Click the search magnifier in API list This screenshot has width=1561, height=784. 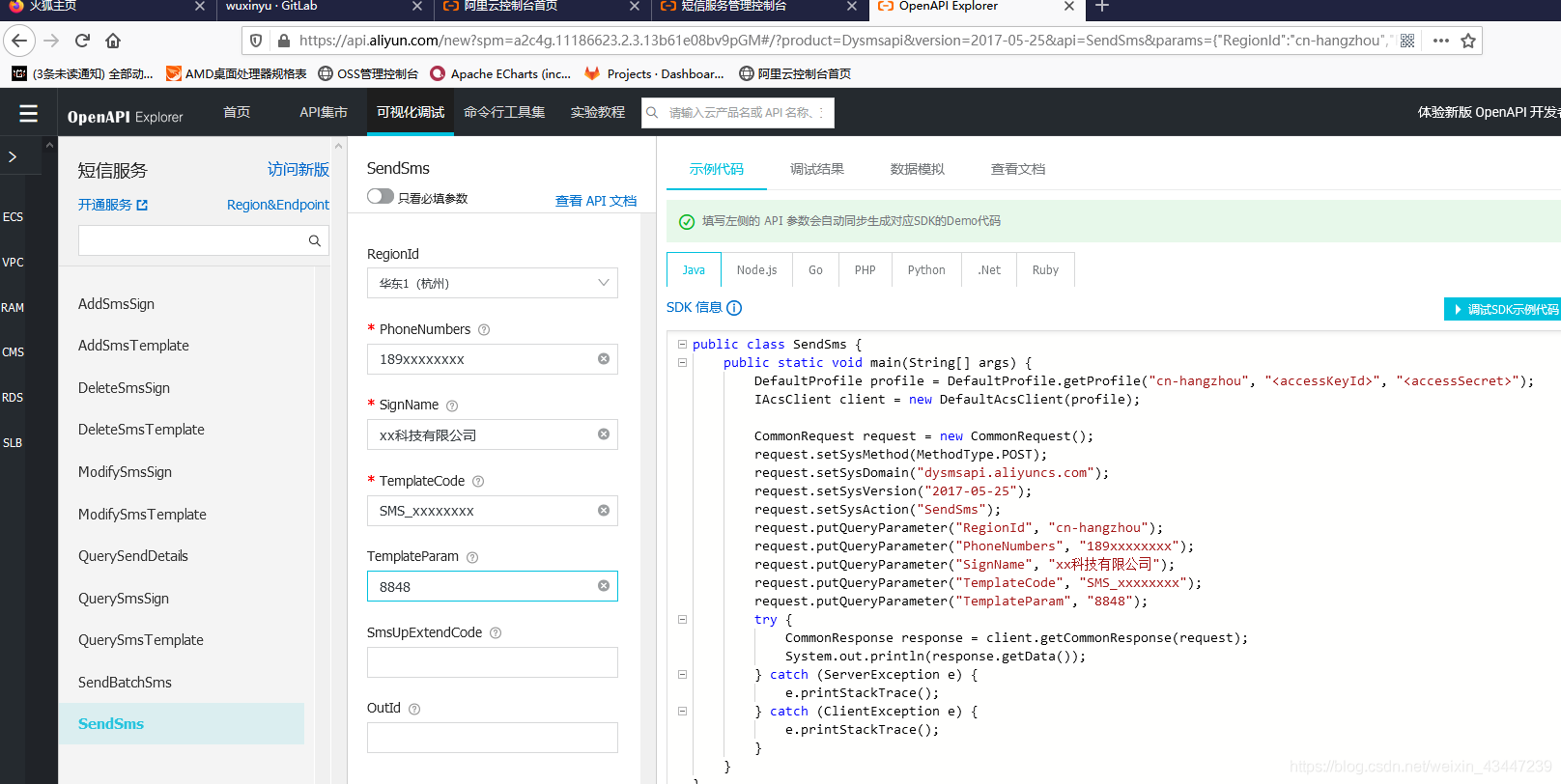point(314,240)
